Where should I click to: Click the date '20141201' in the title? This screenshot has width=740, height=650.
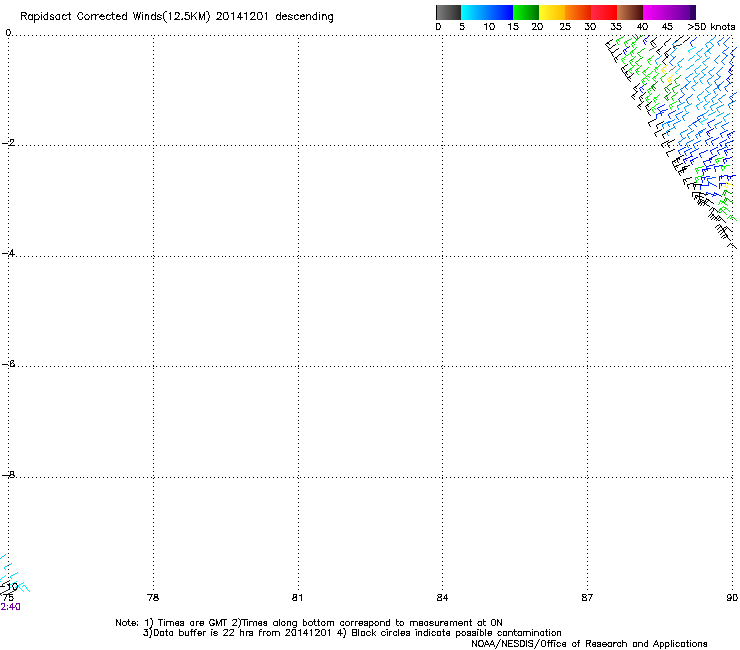[x=242, y=16]
